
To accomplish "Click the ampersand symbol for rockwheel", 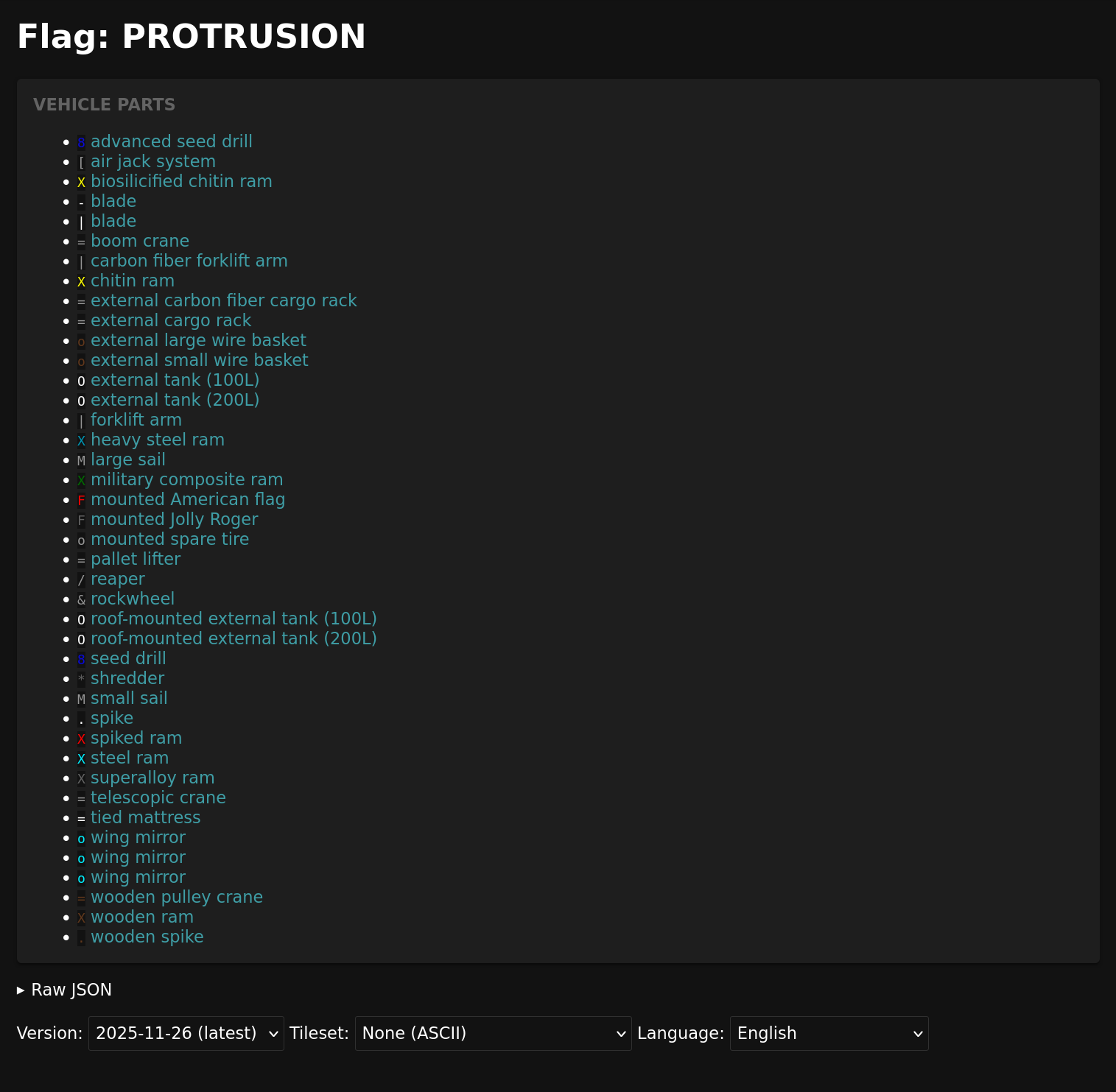I will (x=81, y=599).
